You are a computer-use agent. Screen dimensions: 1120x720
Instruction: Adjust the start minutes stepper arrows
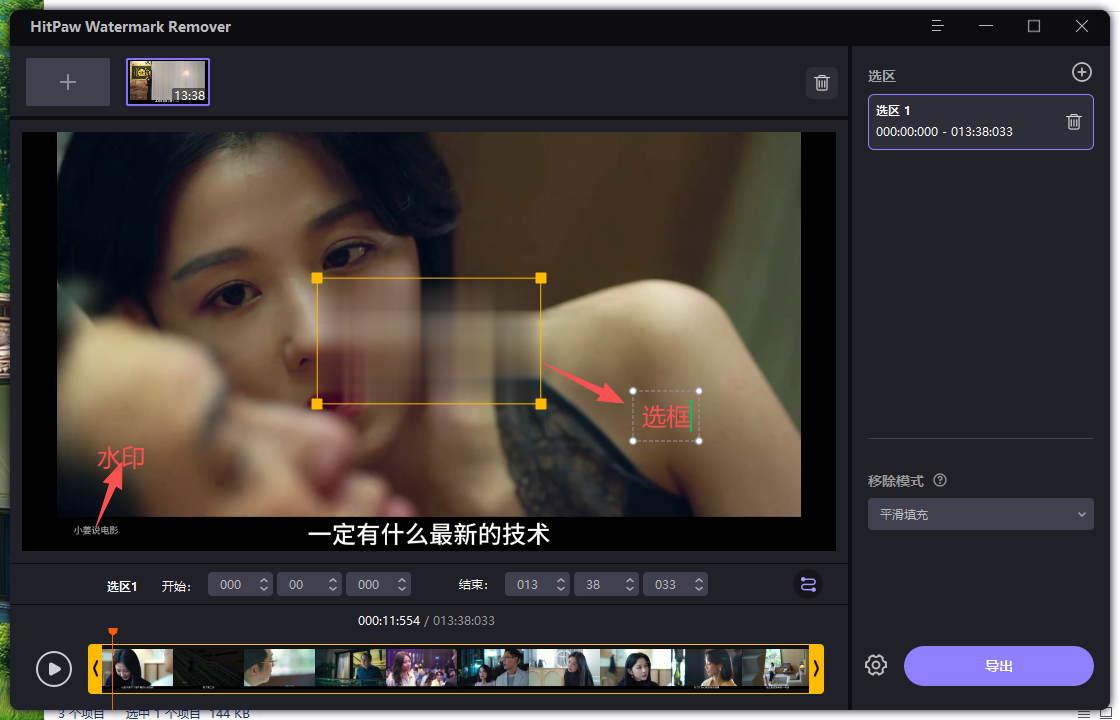[333, 584]
